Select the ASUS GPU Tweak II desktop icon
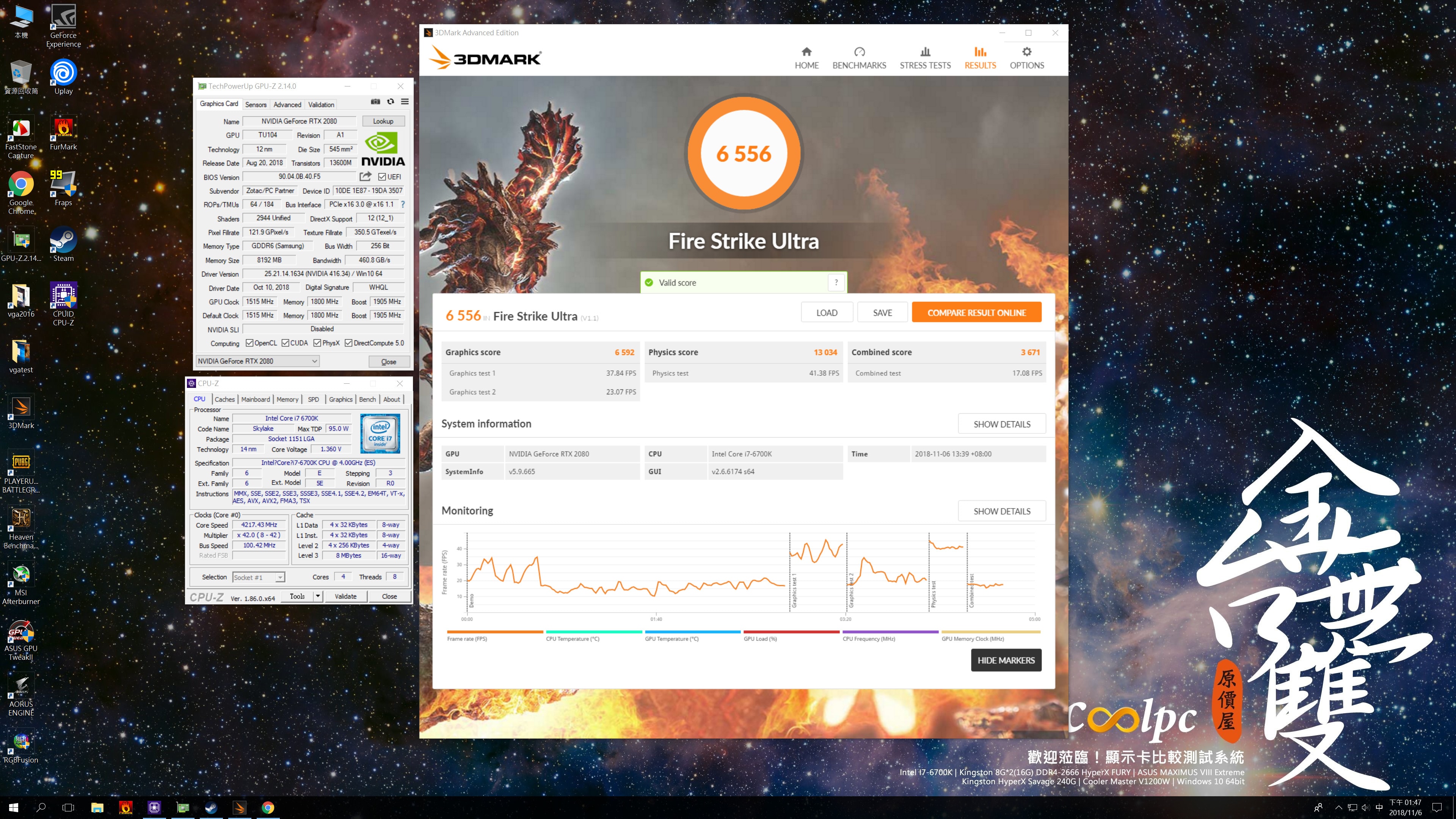 coord(21,639)
